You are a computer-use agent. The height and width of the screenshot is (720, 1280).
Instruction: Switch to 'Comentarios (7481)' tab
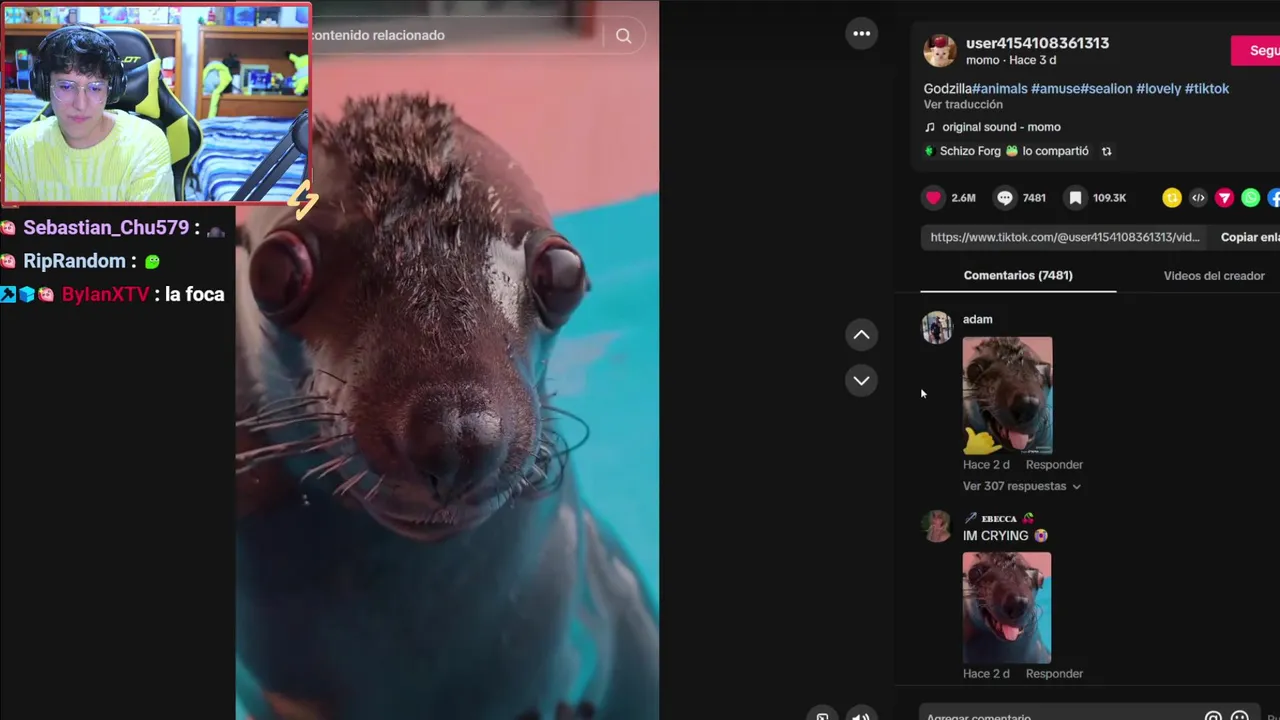(1018, 275)
